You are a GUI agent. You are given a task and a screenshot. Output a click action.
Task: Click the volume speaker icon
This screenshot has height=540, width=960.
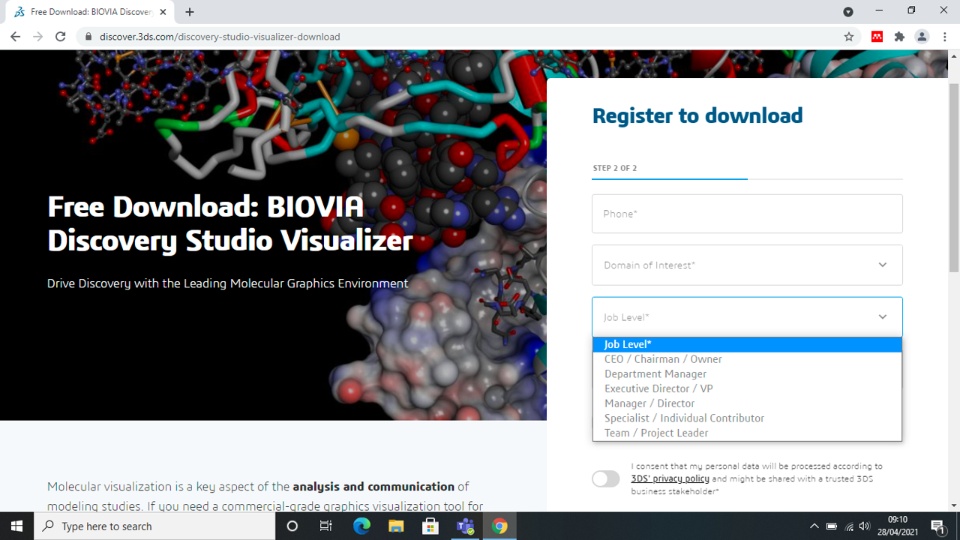[864, 526]
